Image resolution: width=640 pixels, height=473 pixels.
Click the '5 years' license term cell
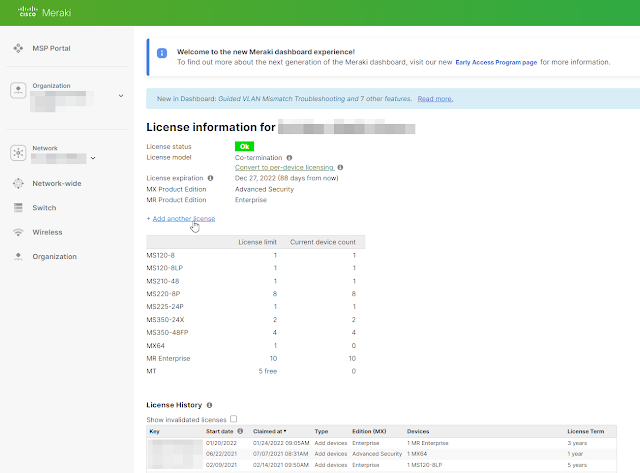click(577, 465)
